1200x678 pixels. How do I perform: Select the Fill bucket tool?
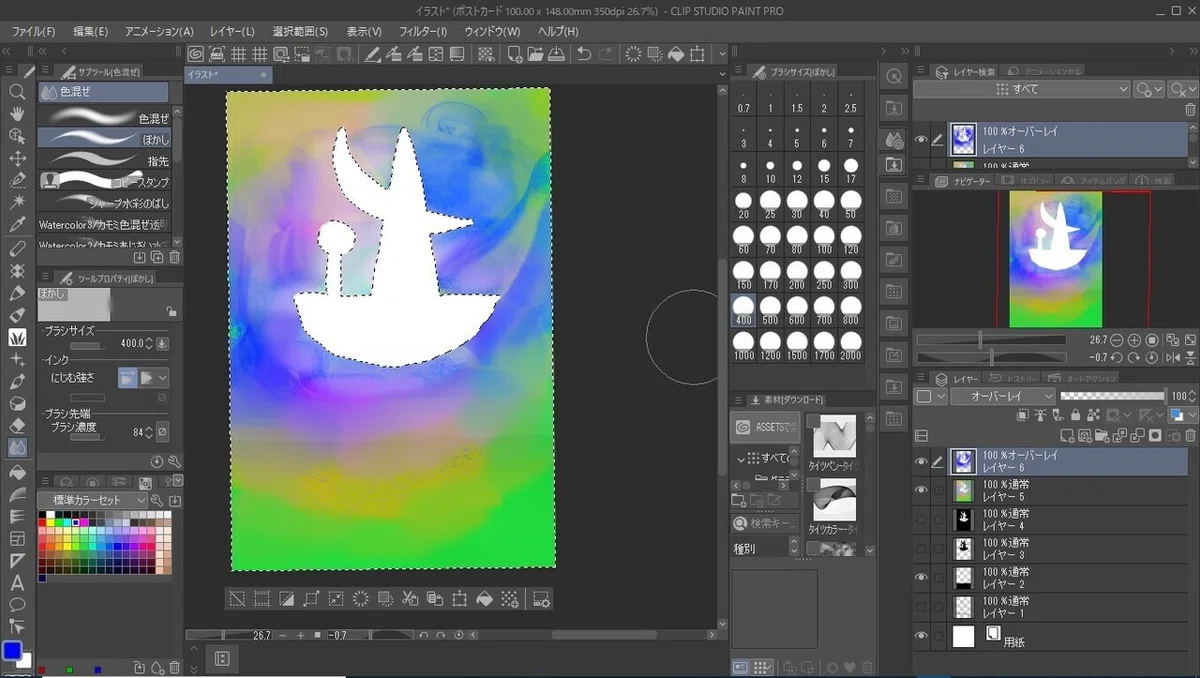coord(17,471)
